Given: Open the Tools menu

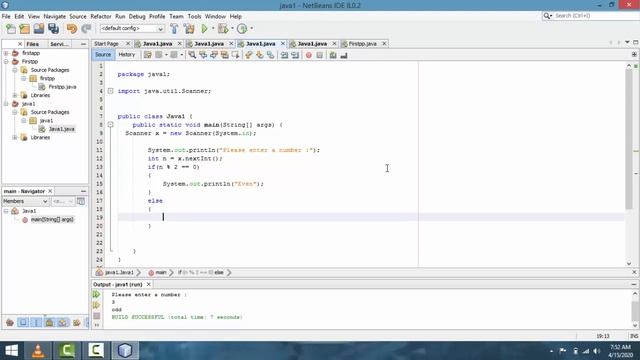Looking at the screenshot, I should (x=194, y=16).
